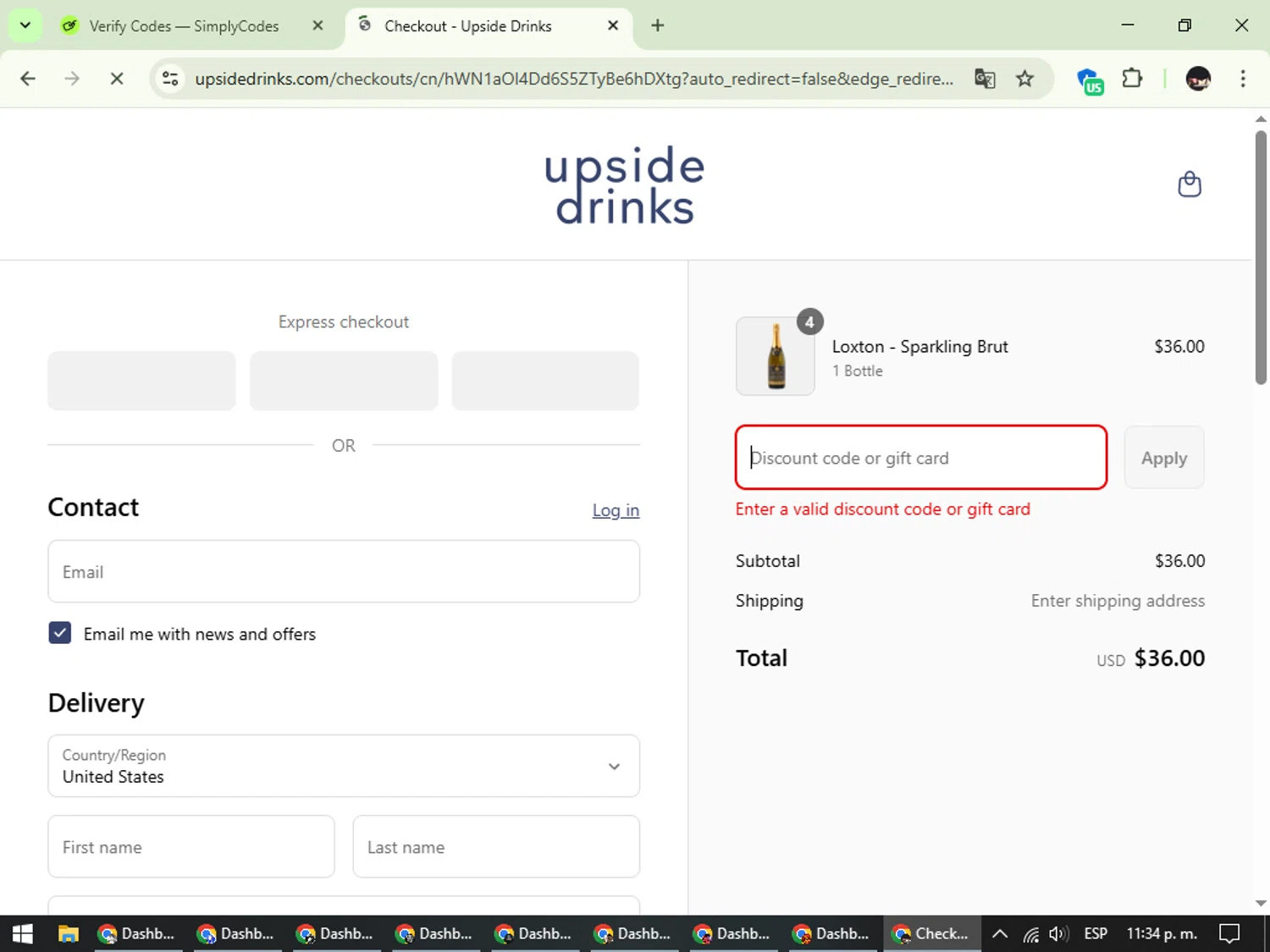
Task: Click the Apply discount button
Action: [x=1164, y=458]
